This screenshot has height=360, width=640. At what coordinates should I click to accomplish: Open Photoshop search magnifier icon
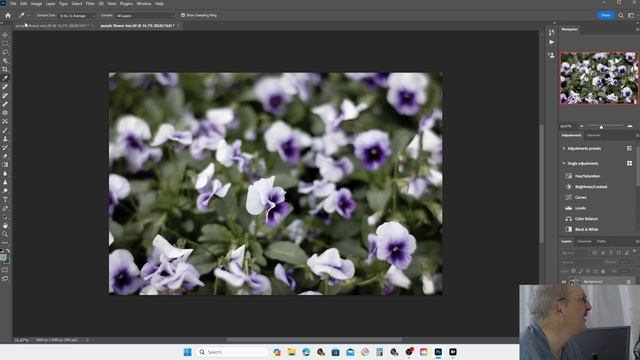pos(621,16)
